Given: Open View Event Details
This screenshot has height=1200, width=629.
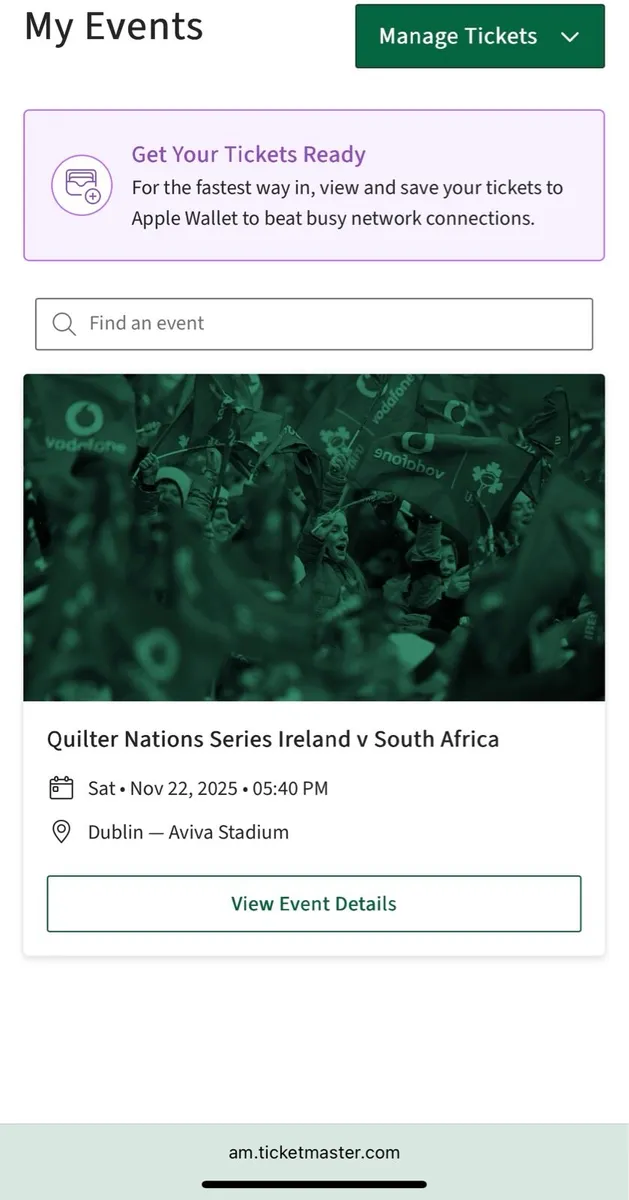Looking at the screenshot, I should tap(313, 903).
